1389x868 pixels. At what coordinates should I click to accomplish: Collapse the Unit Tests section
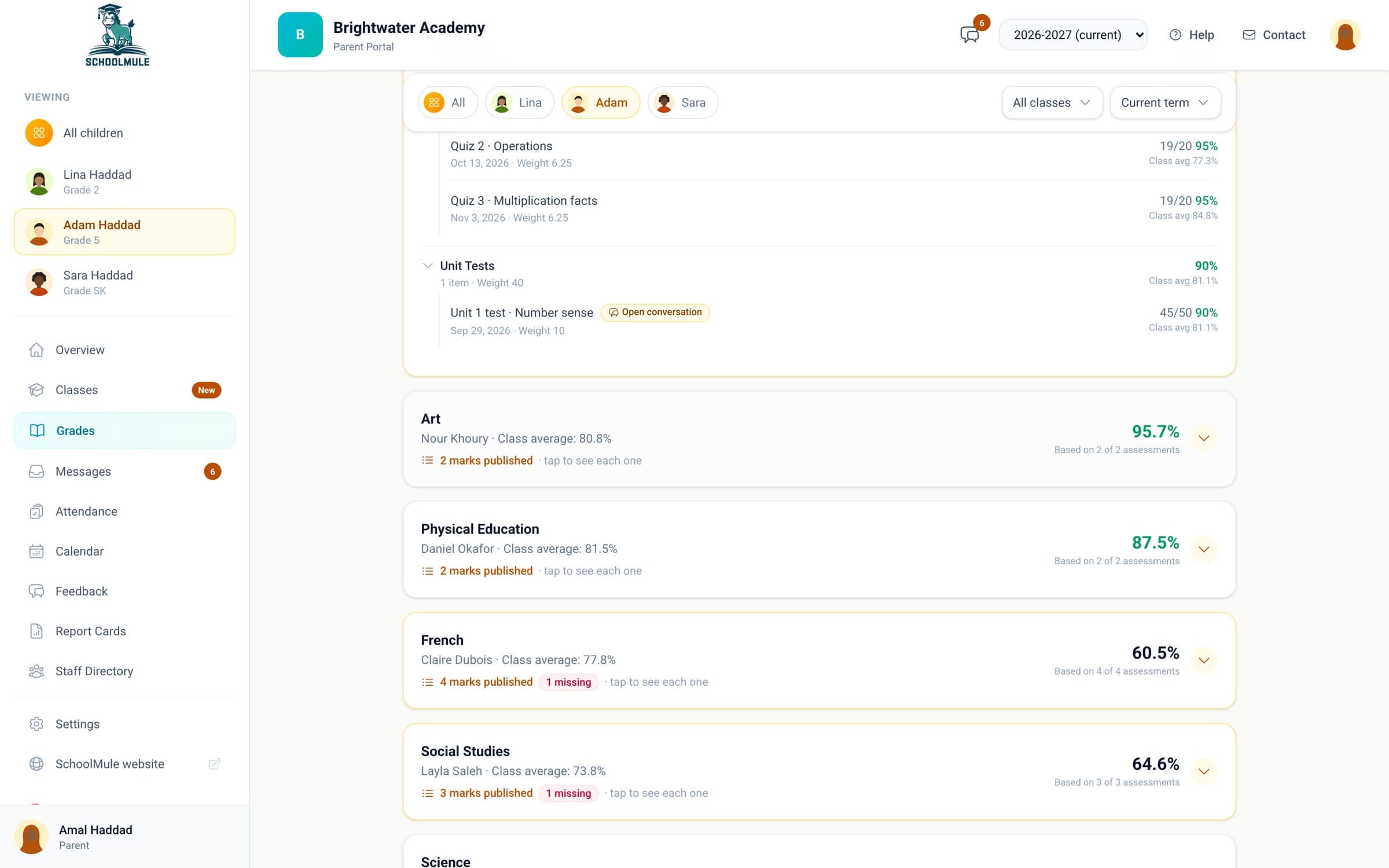[428, 266]
